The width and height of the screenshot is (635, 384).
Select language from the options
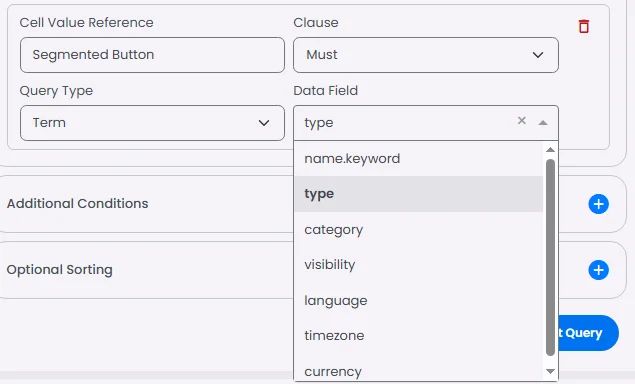419,301
